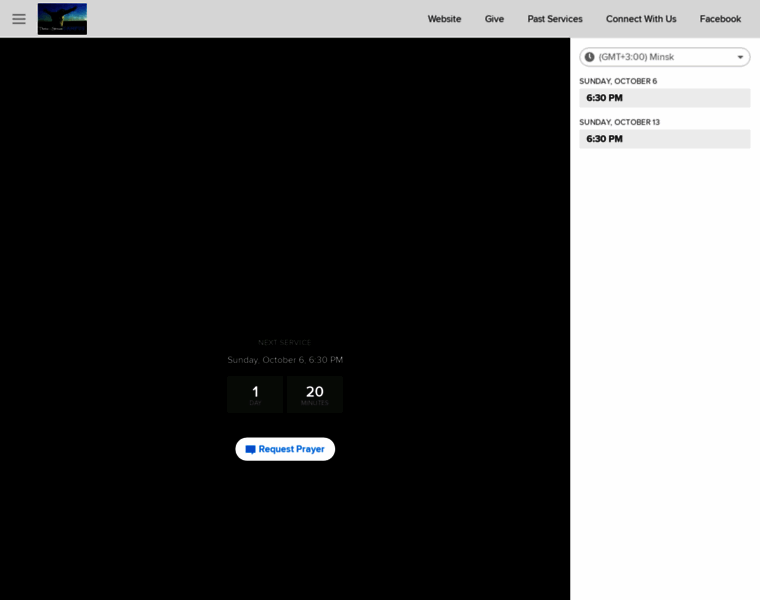Open the hamburger menu

pos(19,19)
